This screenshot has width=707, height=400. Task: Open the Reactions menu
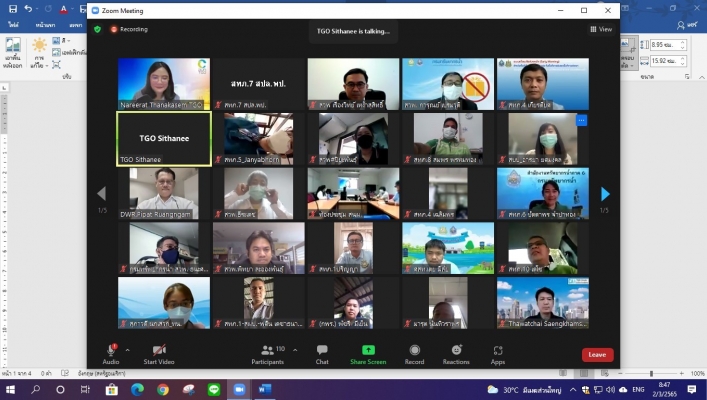point(456,351)
